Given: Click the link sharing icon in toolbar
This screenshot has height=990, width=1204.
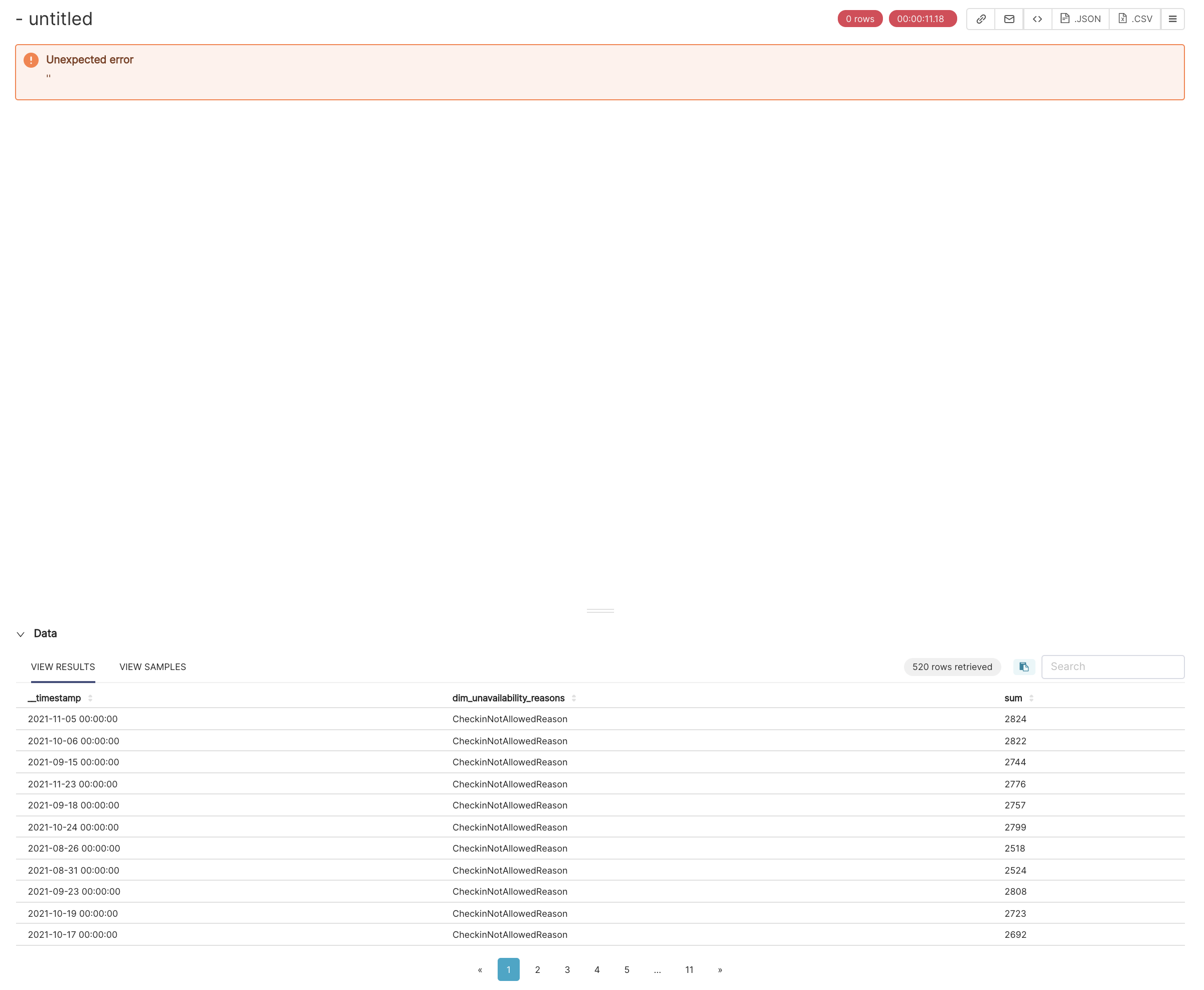Looking at the screenshot, I should coord(981,18).
